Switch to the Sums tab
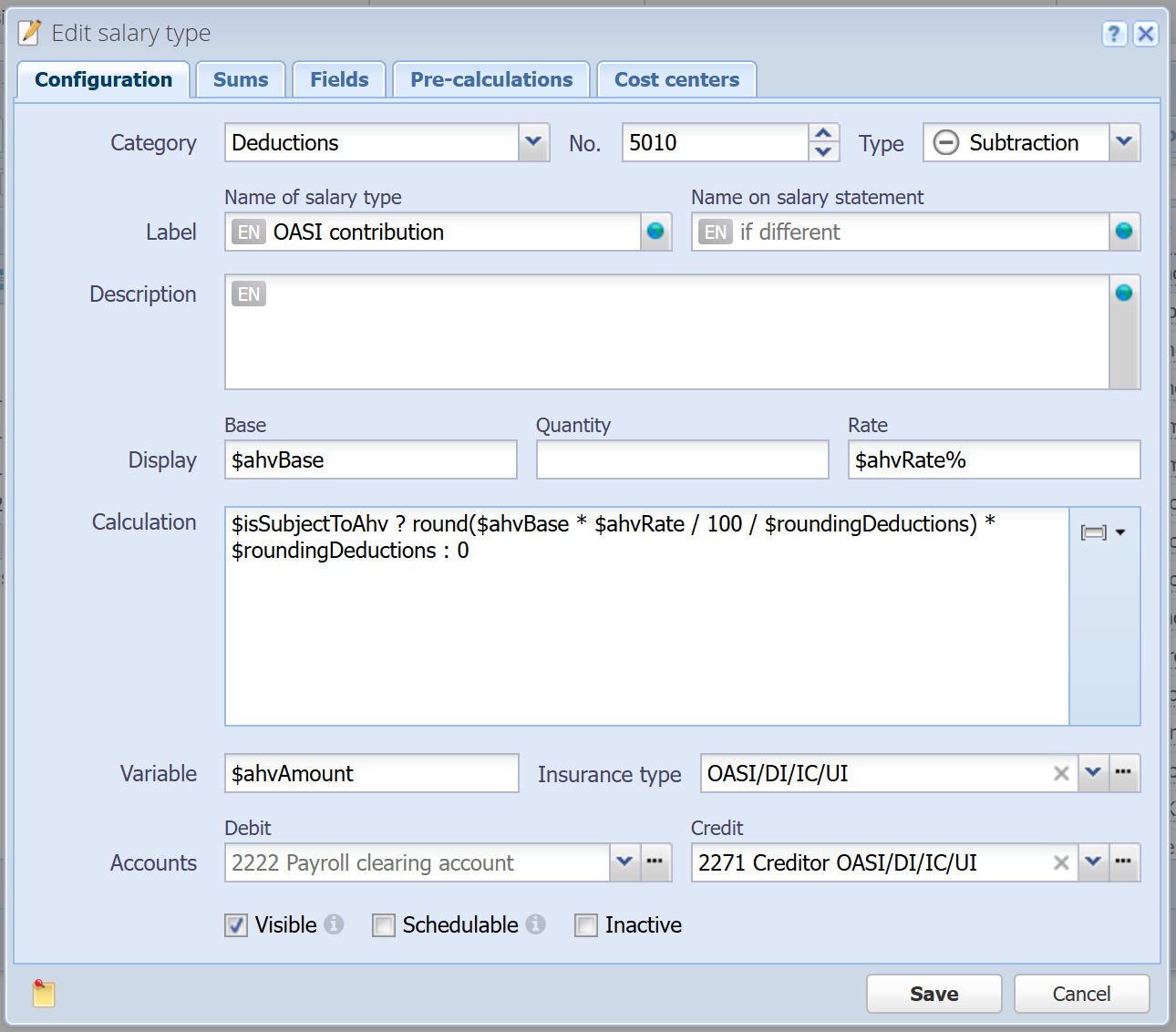1176x1032 pixels. pyautogui.click(x=241, y=79)
